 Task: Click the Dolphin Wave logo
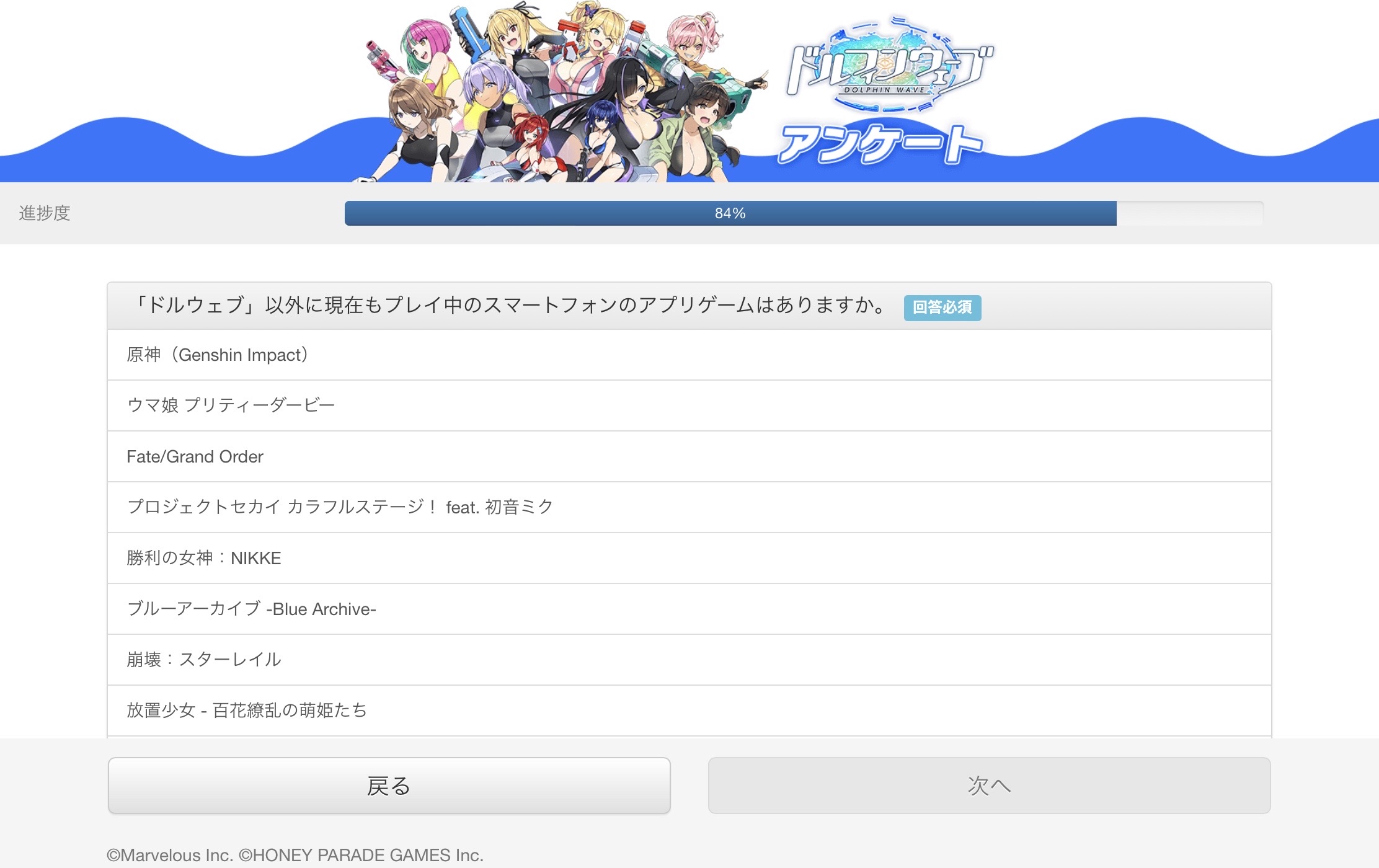(x=890, y=65)
